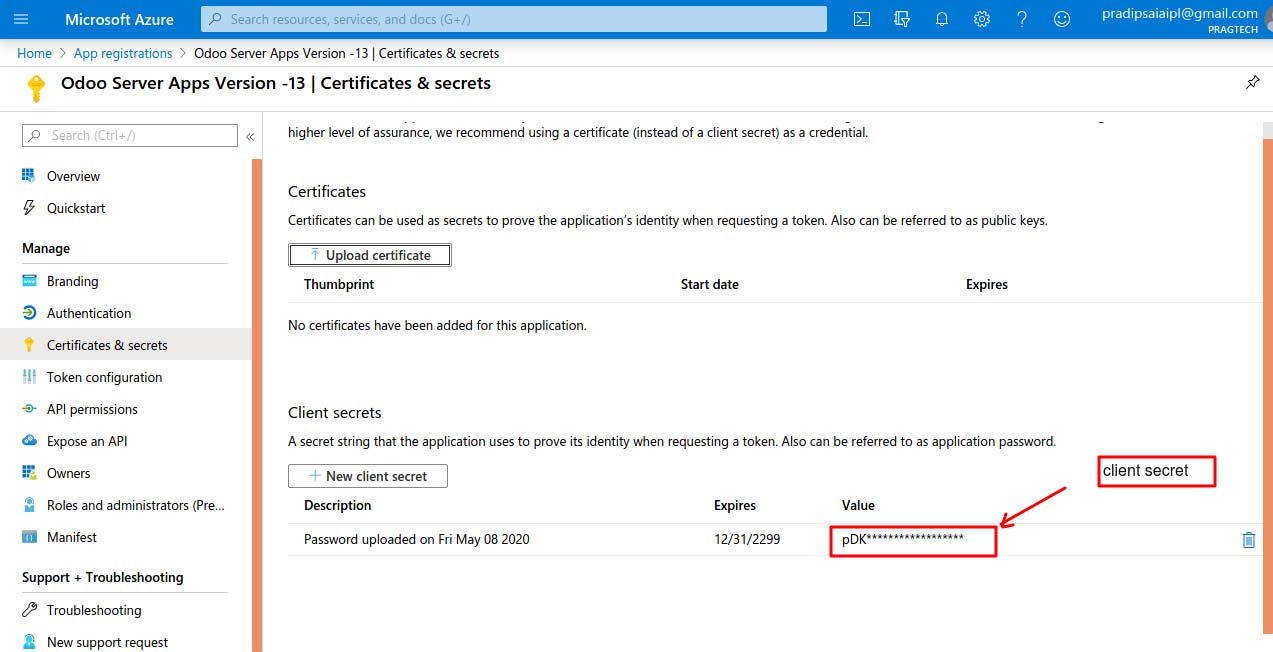Click the sidebar Search field
1273x652 pixels.
tap(130, 136)
